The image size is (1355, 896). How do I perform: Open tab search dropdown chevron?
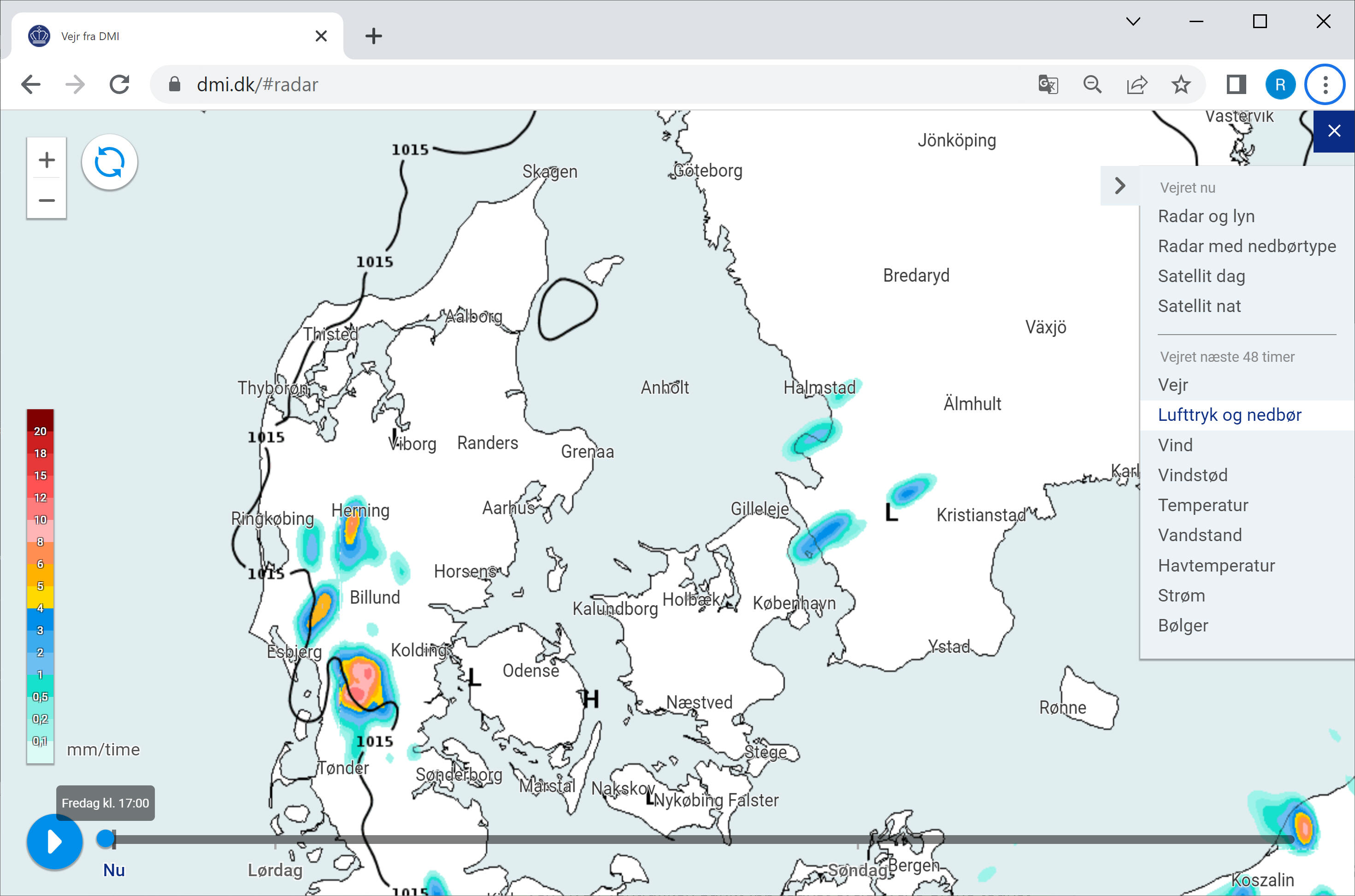click(1133, 22)
